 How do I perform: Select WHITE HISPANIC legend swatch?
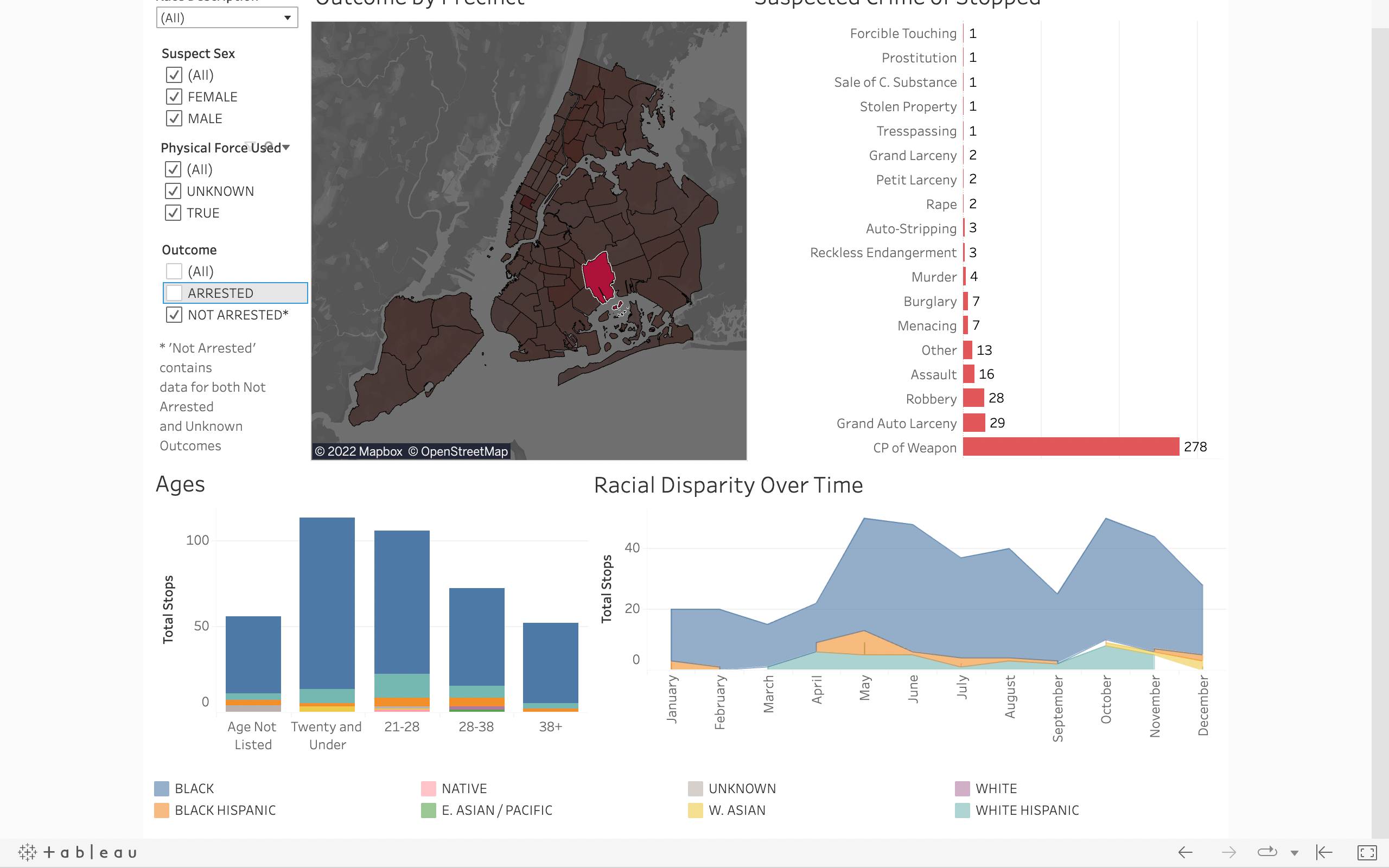click(x=963, y=810)
